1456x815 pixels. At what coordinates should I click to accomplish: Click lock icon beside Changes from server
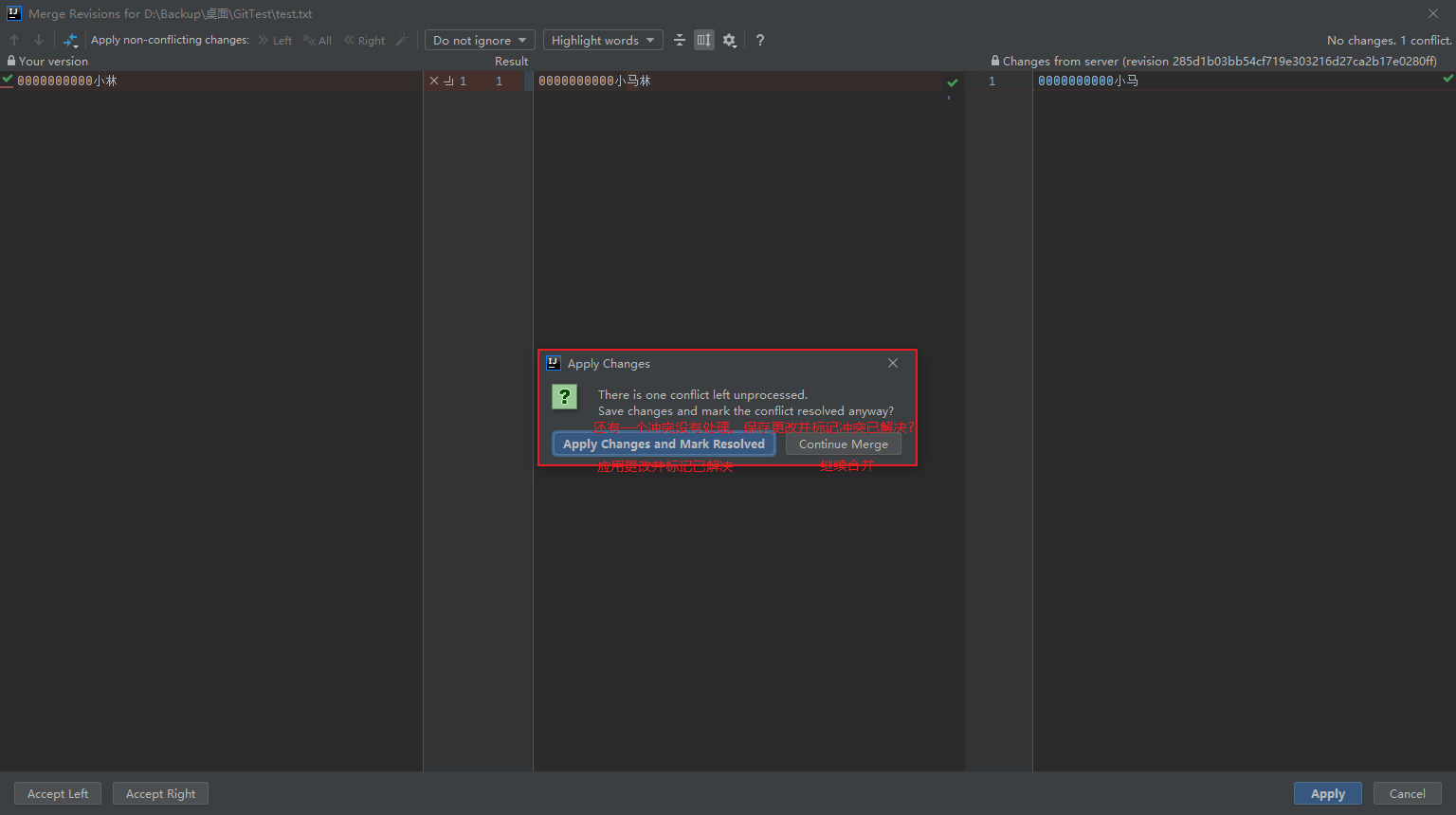point(995,61)
